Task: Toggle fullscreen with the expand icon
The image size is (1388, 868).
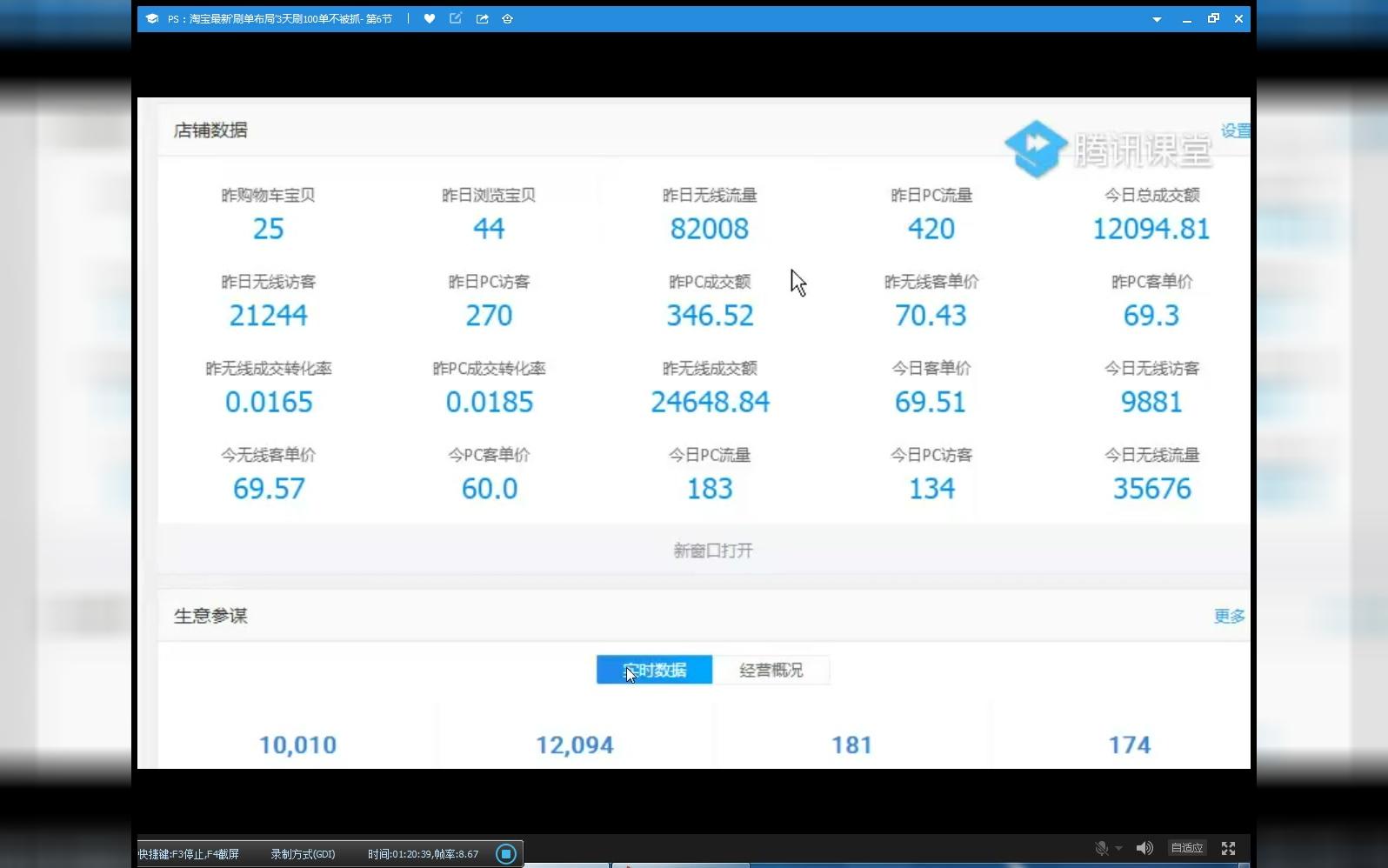Action: click(x=1228, y=848)
